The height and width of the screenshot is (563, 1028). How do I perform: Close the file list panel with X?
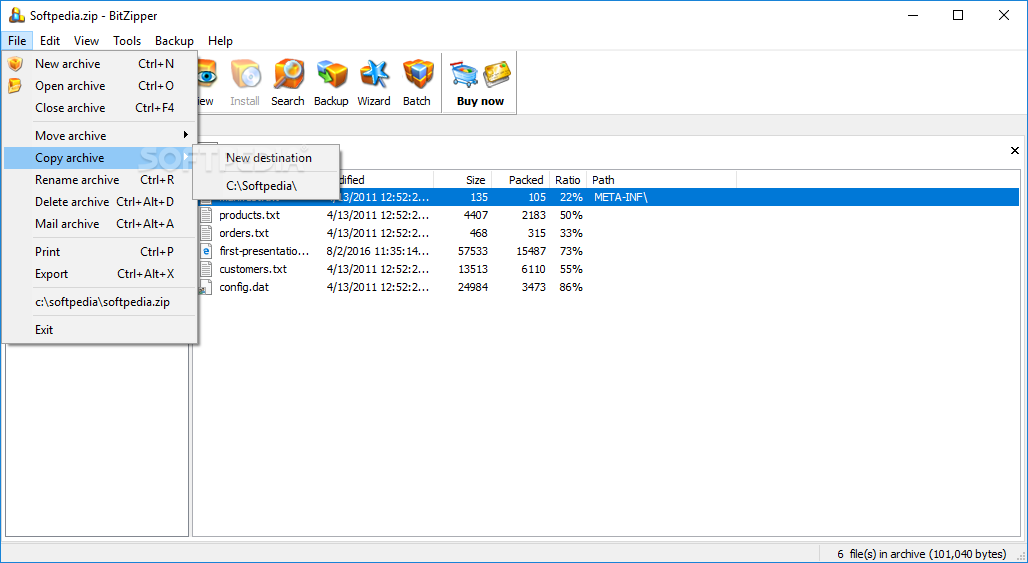(1015, 151)
